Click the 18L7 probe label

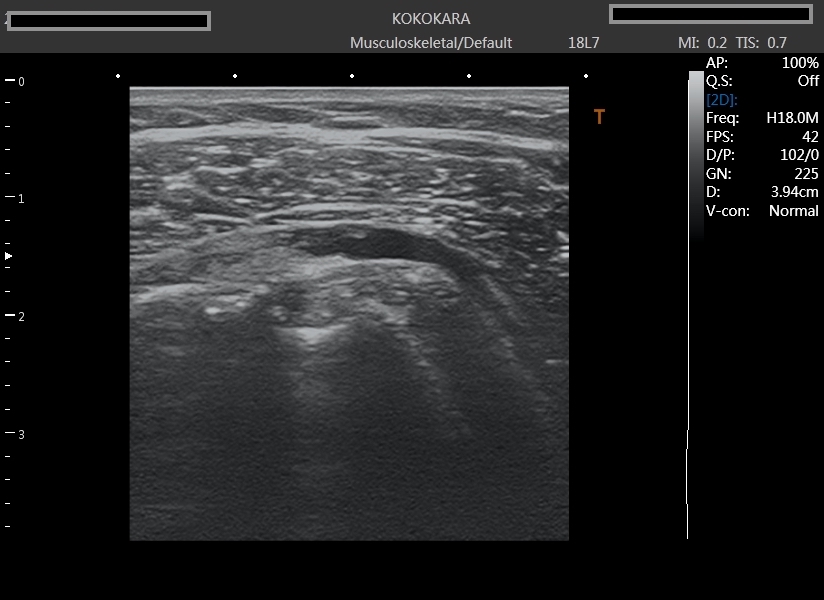(583, 43)
